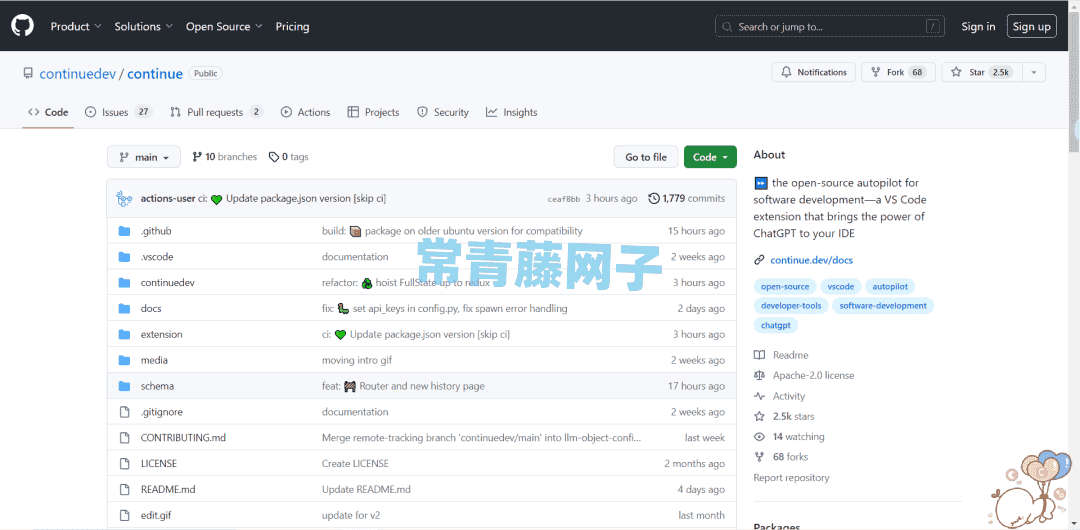The height and width of the screenshot is (530, 1080).
Task: Open the CONTRIBUTING.md file
Action: (x=183, y=438)
